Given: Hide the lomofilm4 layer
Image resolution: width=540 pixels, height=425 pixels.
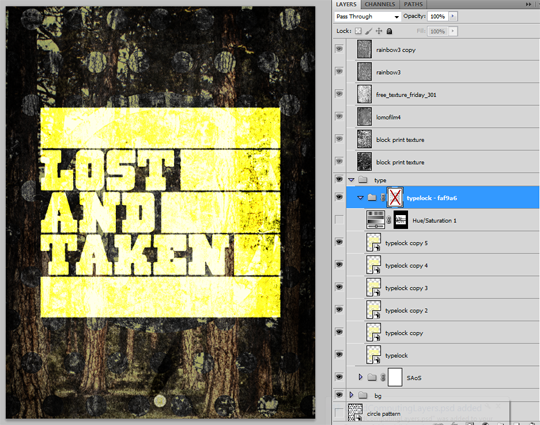Looking at the screenshot, I should coord(339,116).
